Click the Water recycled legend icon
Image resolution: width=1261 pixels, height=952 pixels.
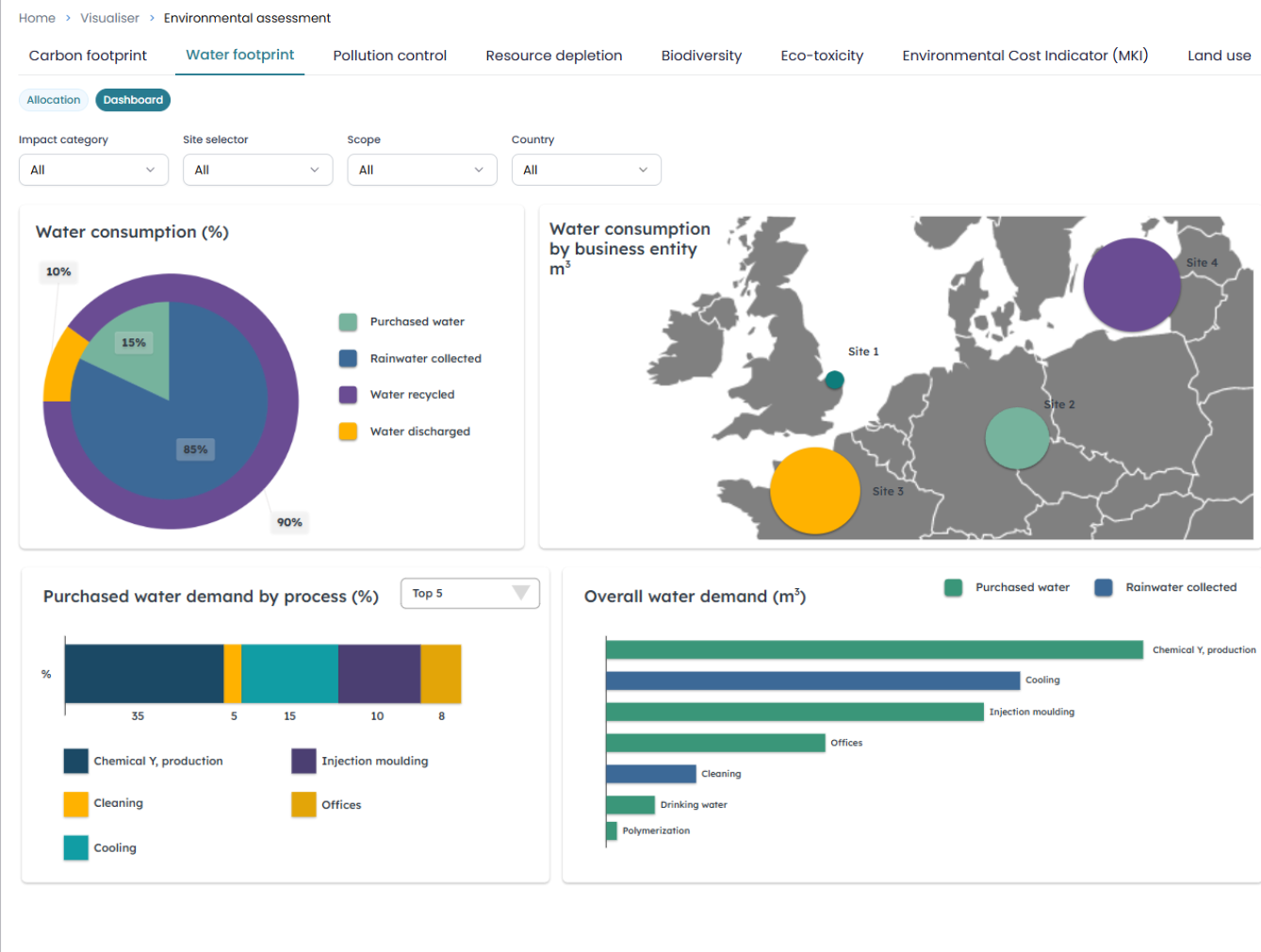(348, 395)
